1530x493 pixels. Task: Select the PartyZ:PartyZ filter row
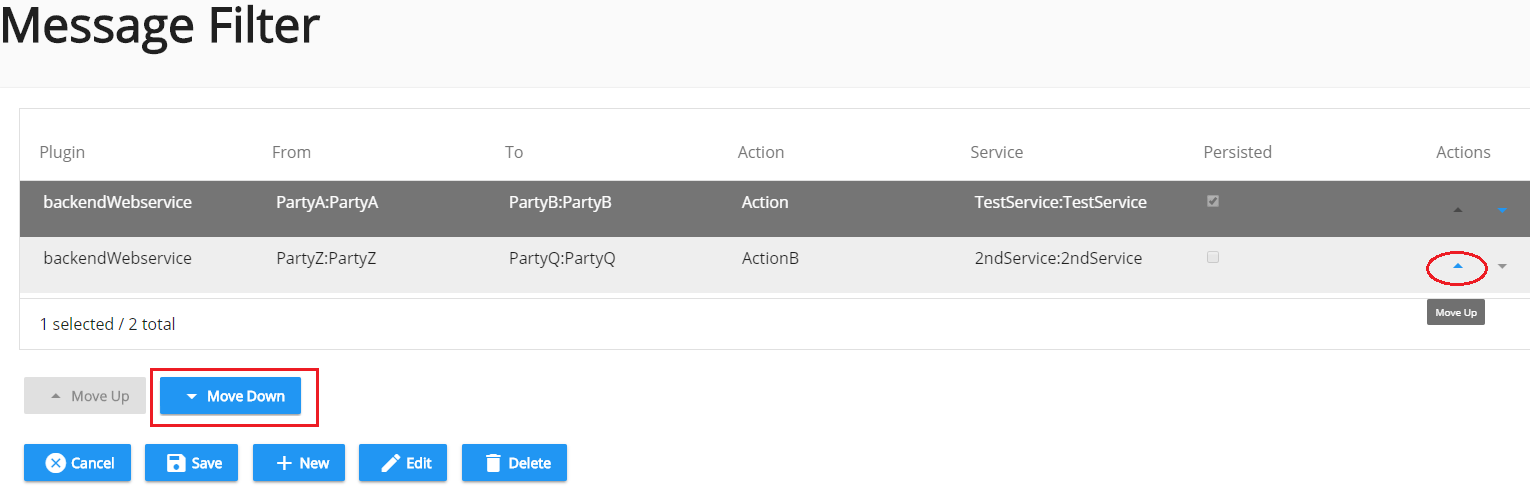[775, 265]
